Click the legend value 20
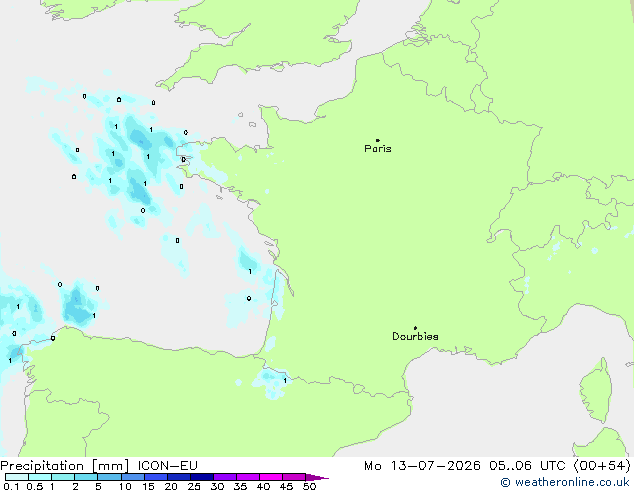 (171, 486)
